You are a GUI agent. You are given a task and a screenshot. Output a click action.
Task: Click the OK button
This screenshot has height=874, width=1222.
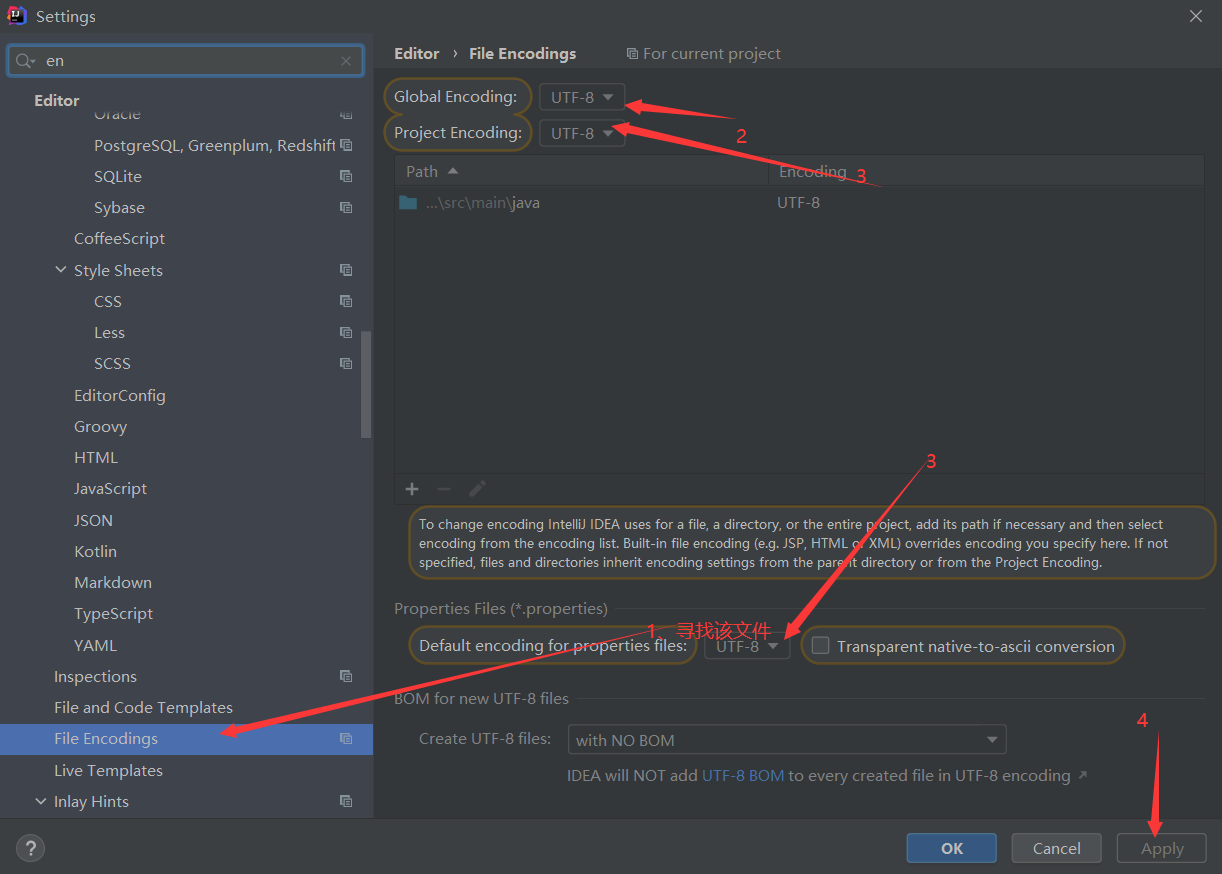click(952, 848)
